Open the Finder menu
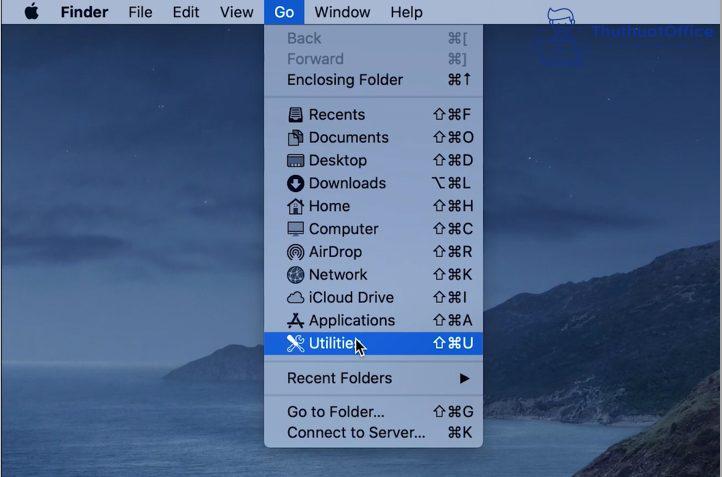The height and width of the screenshot is (477, 722). tap(84, 12)
